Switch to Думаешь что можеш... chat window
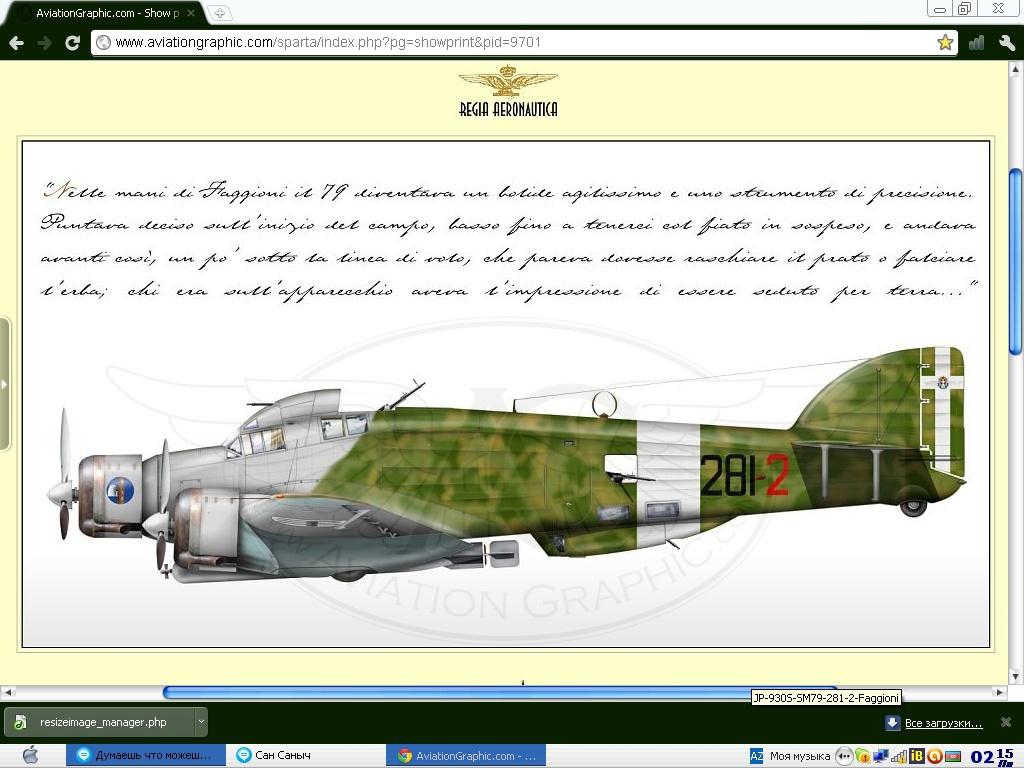The width and height of the screenshot is (1024, 768). tap(146, 756)
